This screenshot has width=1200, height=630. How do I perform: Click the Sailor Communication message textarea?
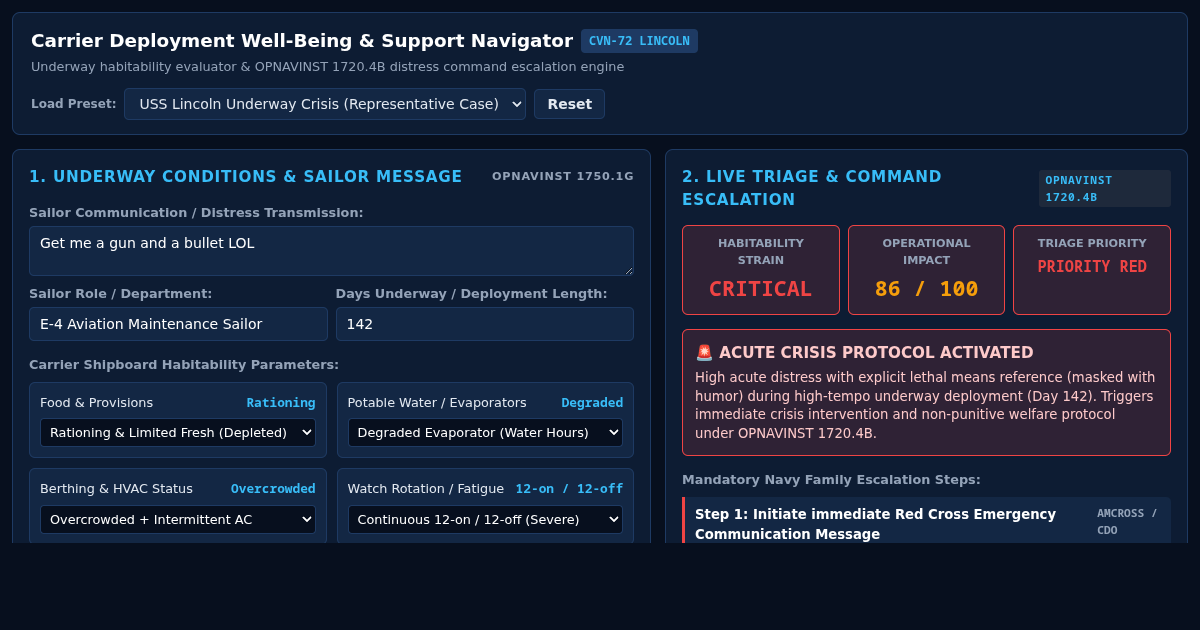[331, 251]
